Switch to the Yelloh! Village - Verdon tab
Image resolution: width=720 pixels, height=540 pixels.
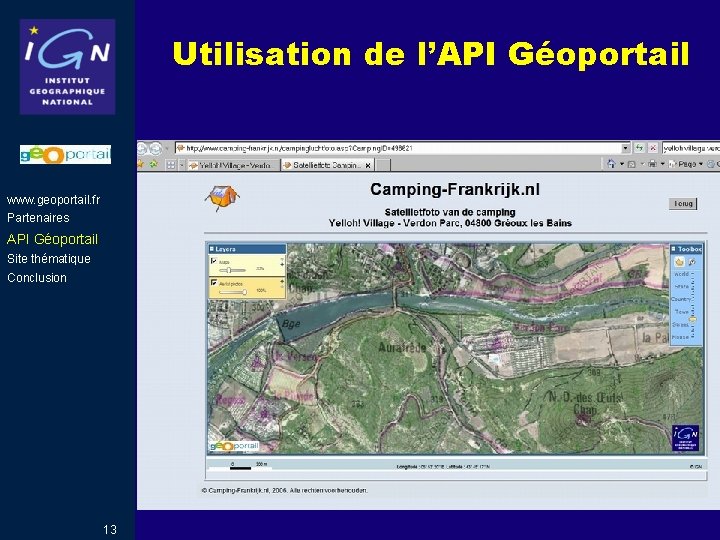[233, 165]
